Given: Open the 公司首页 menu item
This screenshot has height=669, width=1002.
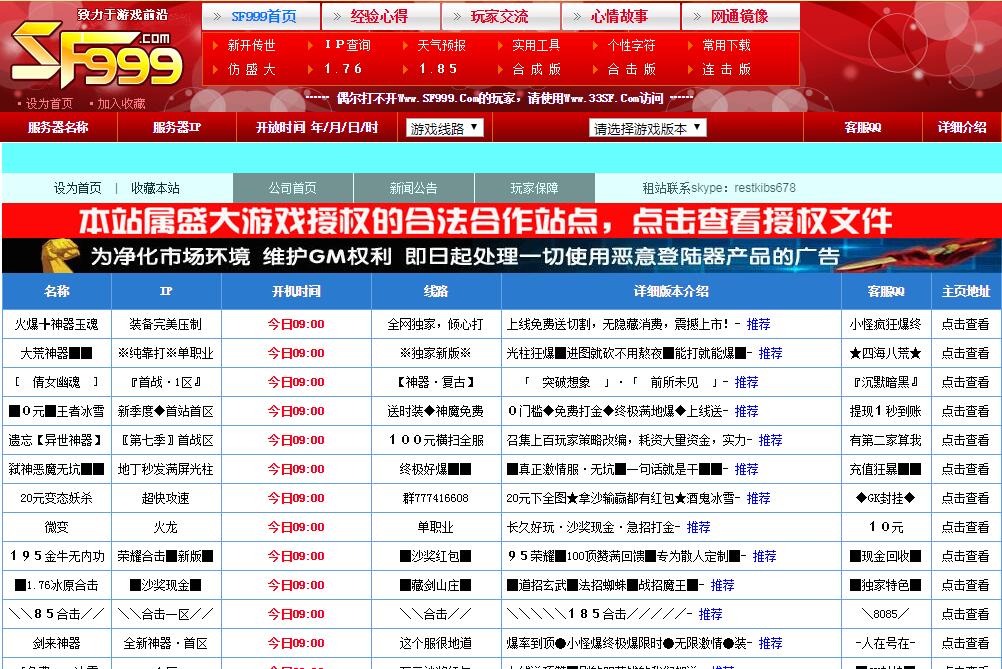Looking at the screenshot, I should 293,188.
